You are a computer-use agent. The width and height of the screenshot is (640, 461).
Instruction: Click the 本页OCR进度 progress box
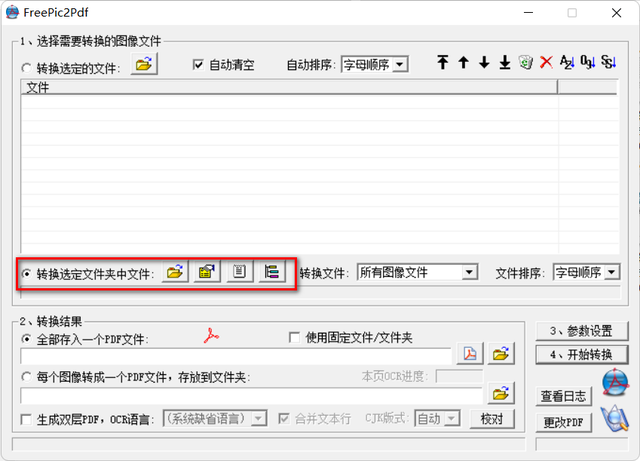point(459,376)
